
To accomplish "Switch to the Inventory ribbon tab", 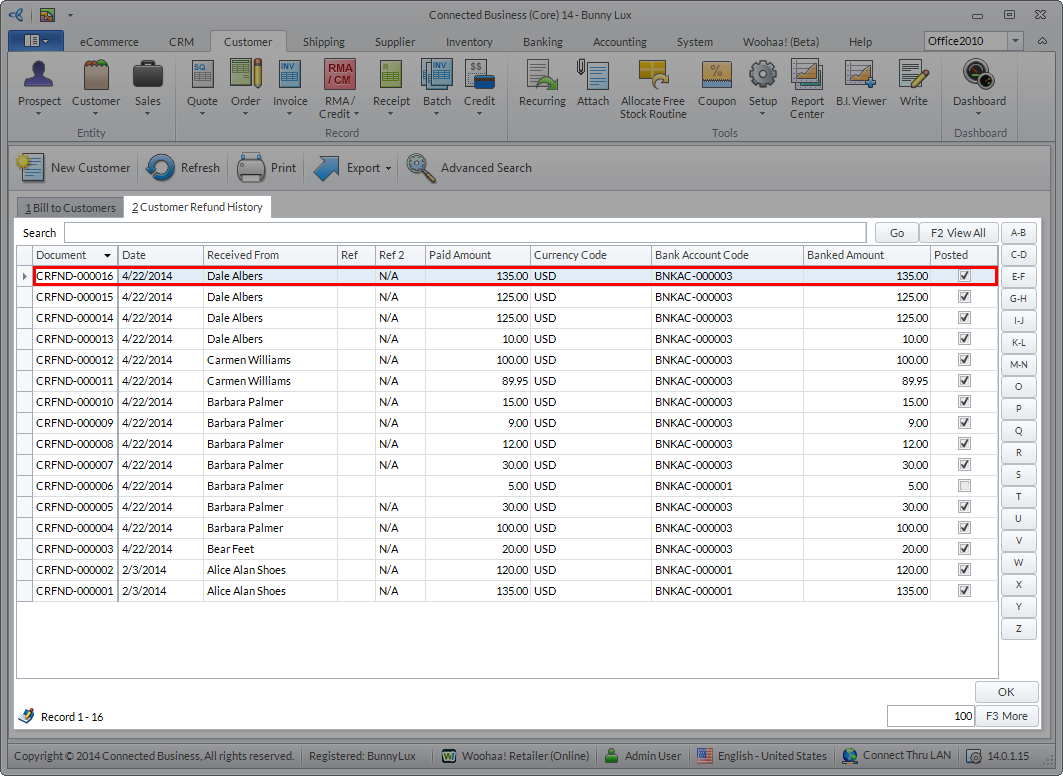I will click(x=469, y=42).
